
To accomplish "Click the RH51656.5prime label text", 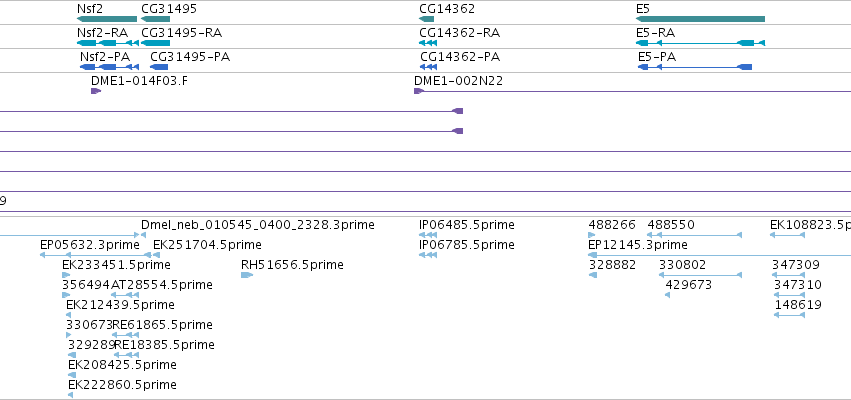I will click(292, 265).
